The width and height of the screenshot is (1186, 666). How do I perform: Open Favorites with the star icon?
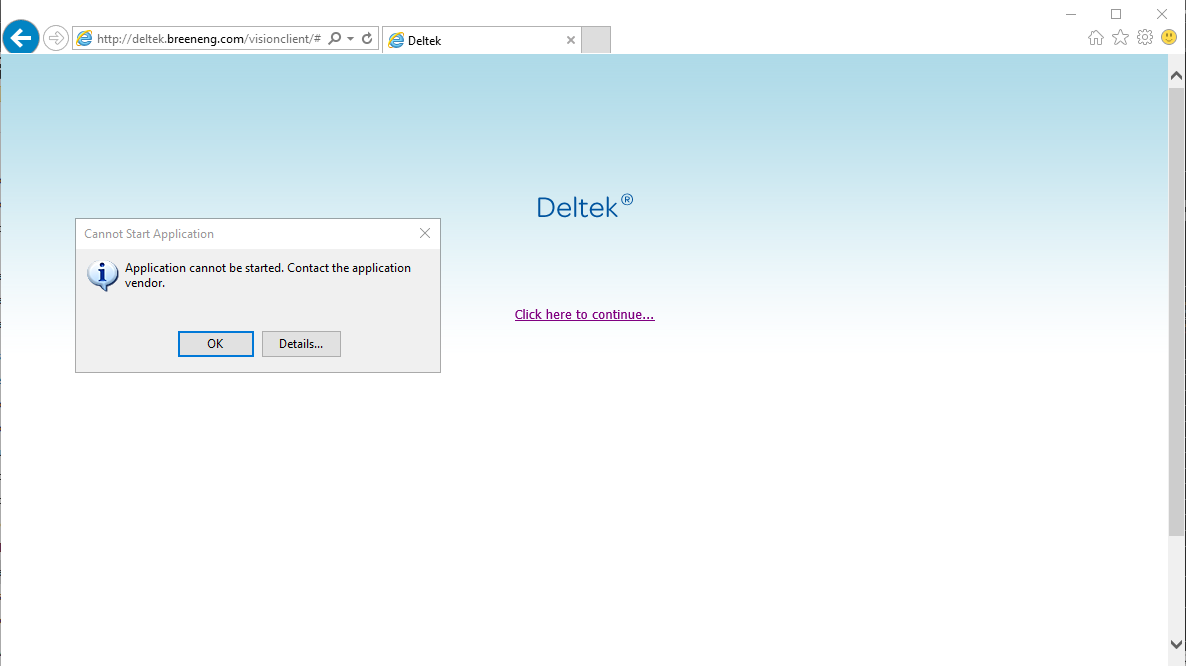point(1120,38)
